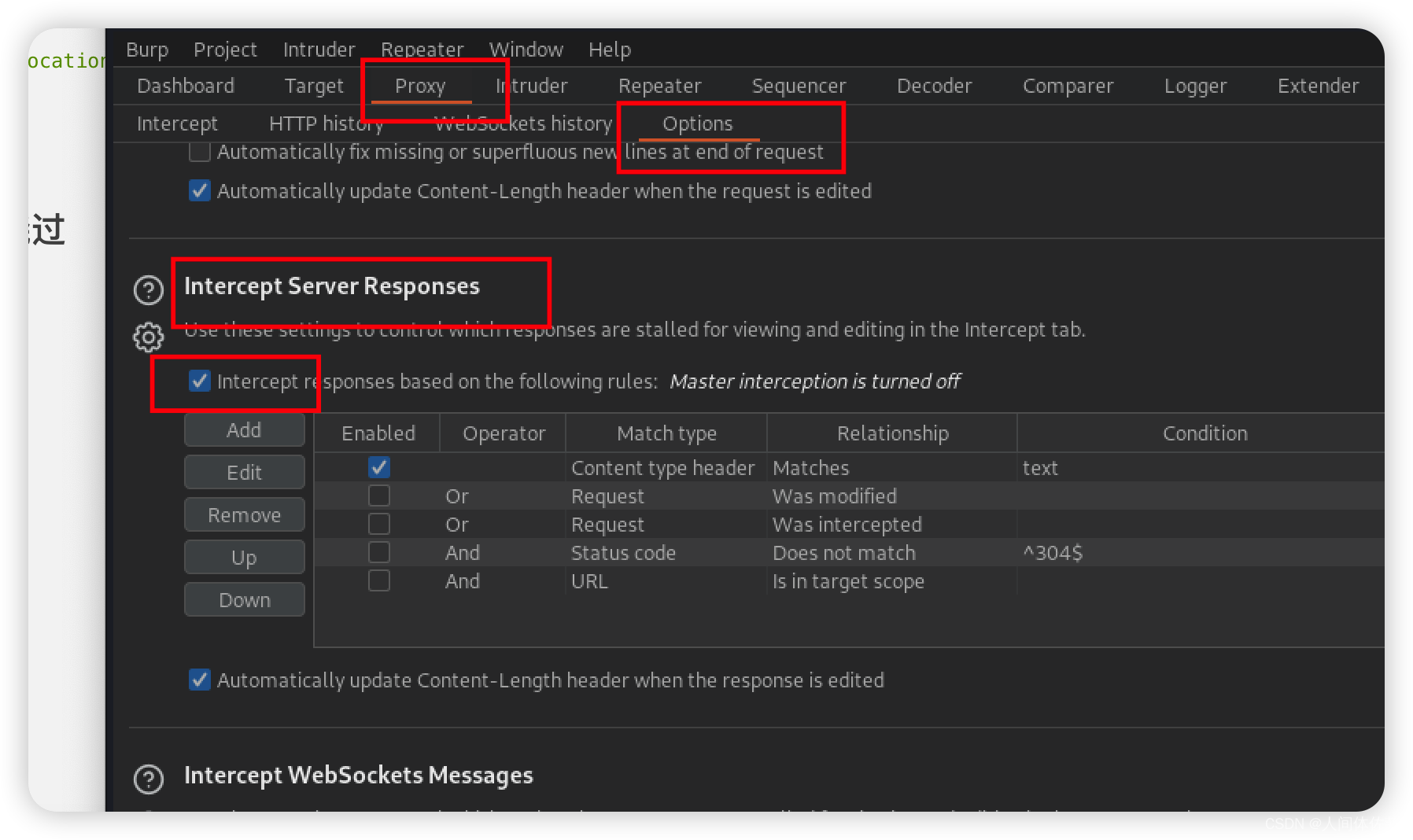
Task: Open the Intruder menu in menu bar
Action: click(319, 50)
